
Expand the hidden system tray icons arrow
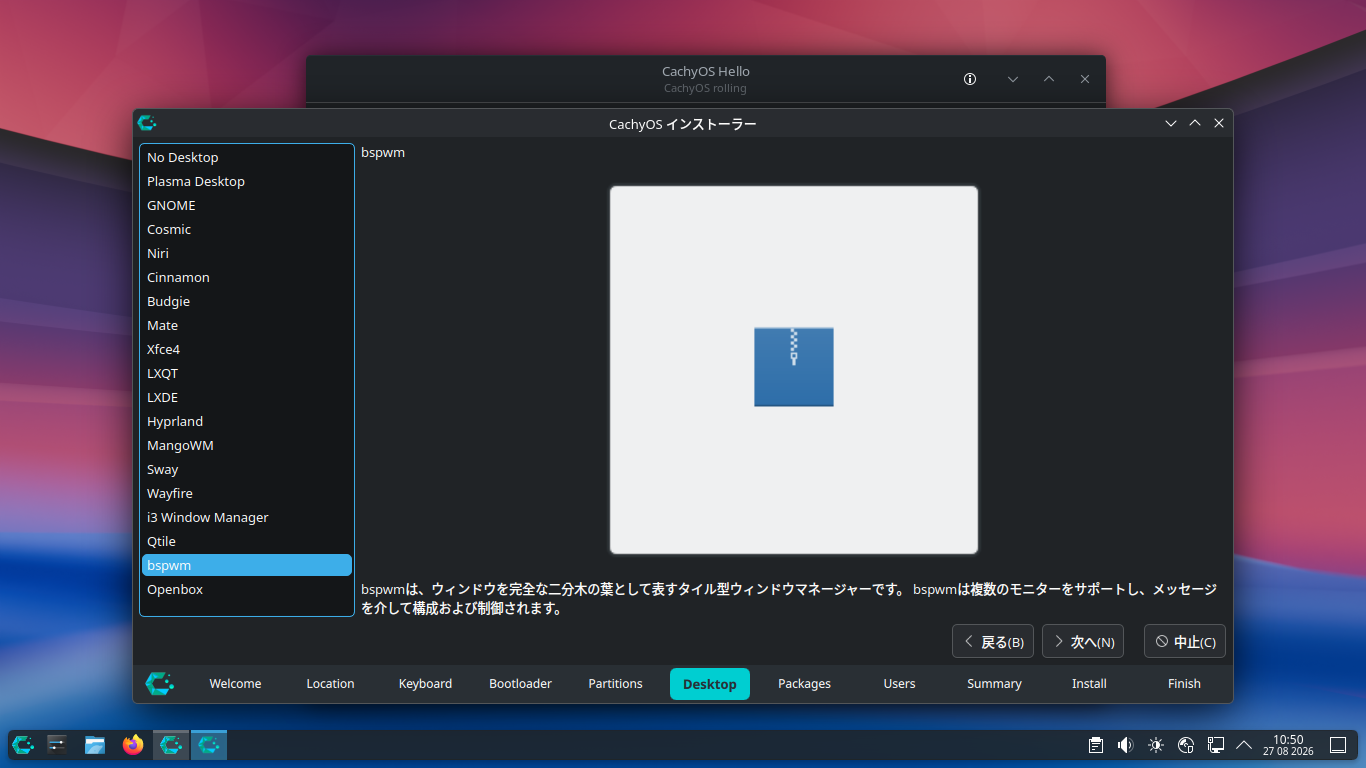[1244, 745]
